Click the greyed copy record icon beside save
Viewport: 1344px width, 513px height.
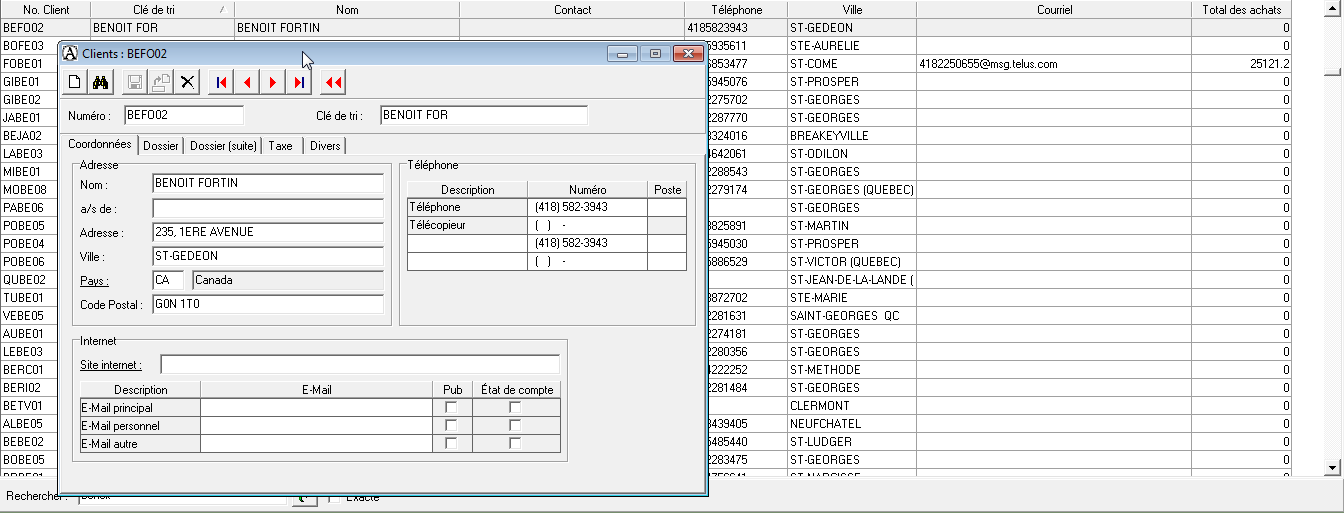click(160, 82)
